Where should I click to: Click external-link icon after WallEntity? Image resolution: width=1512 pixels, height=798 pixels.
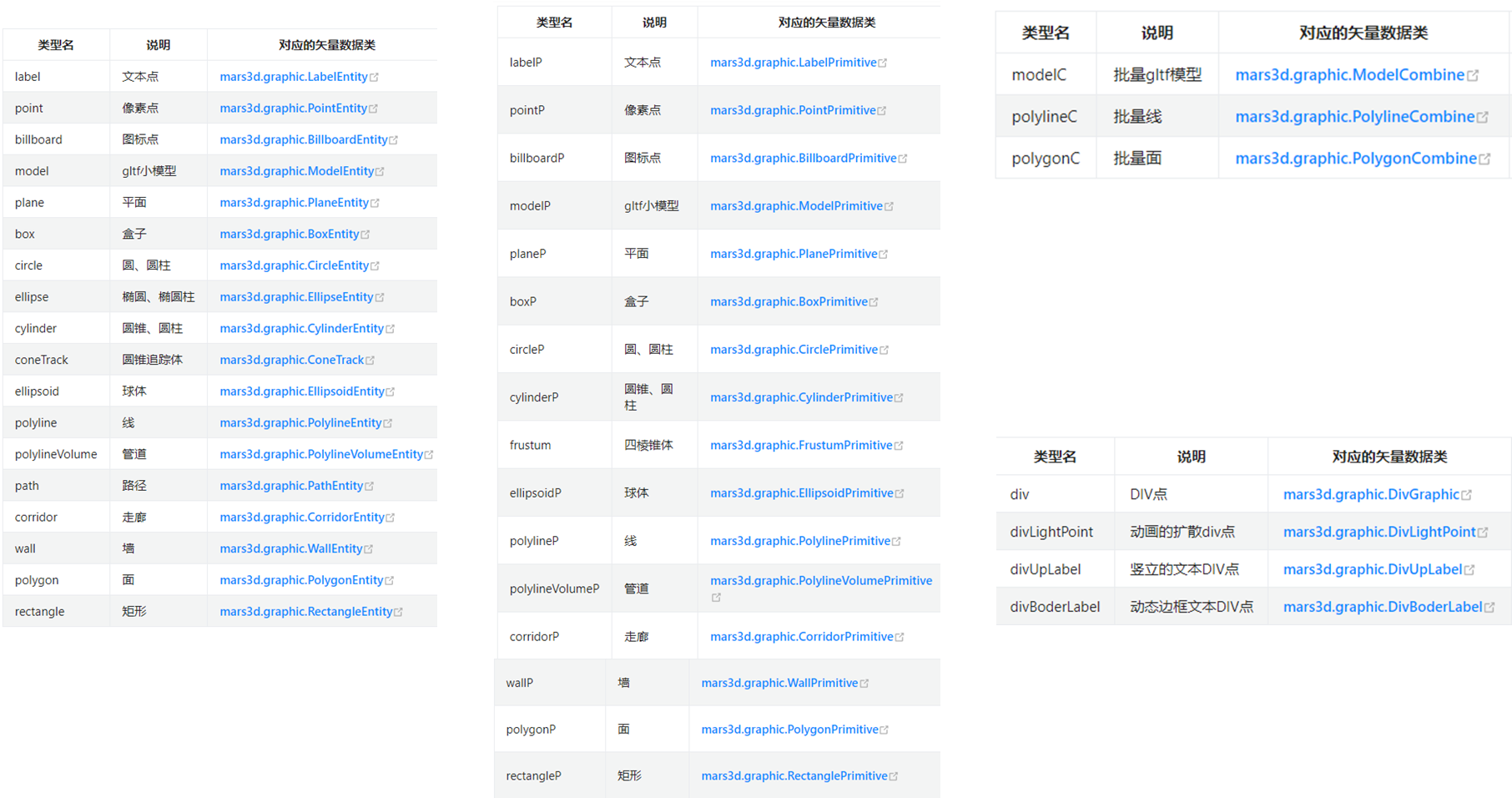[368, 549]
